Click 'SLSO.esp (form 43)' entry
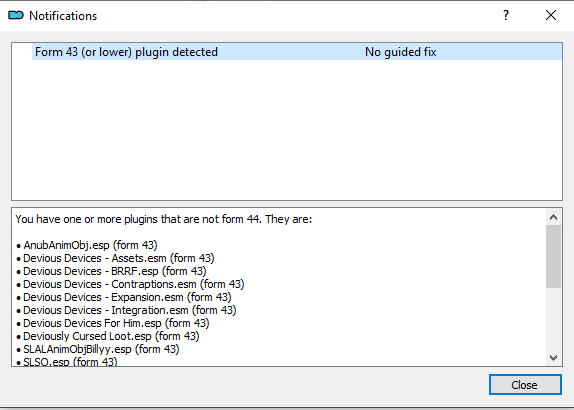This screenshot has width=574, height=410. [70, 362]
